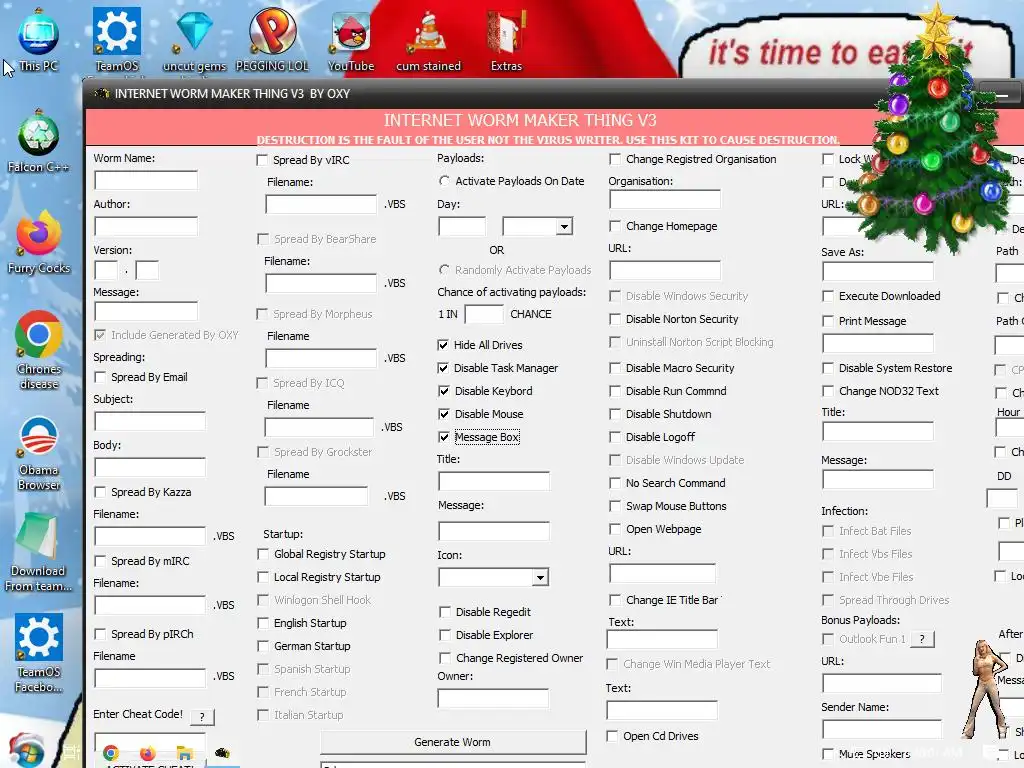Click the 1 IN chance field
This screenshot has height=768, width=1024.
tap(484, 314)
